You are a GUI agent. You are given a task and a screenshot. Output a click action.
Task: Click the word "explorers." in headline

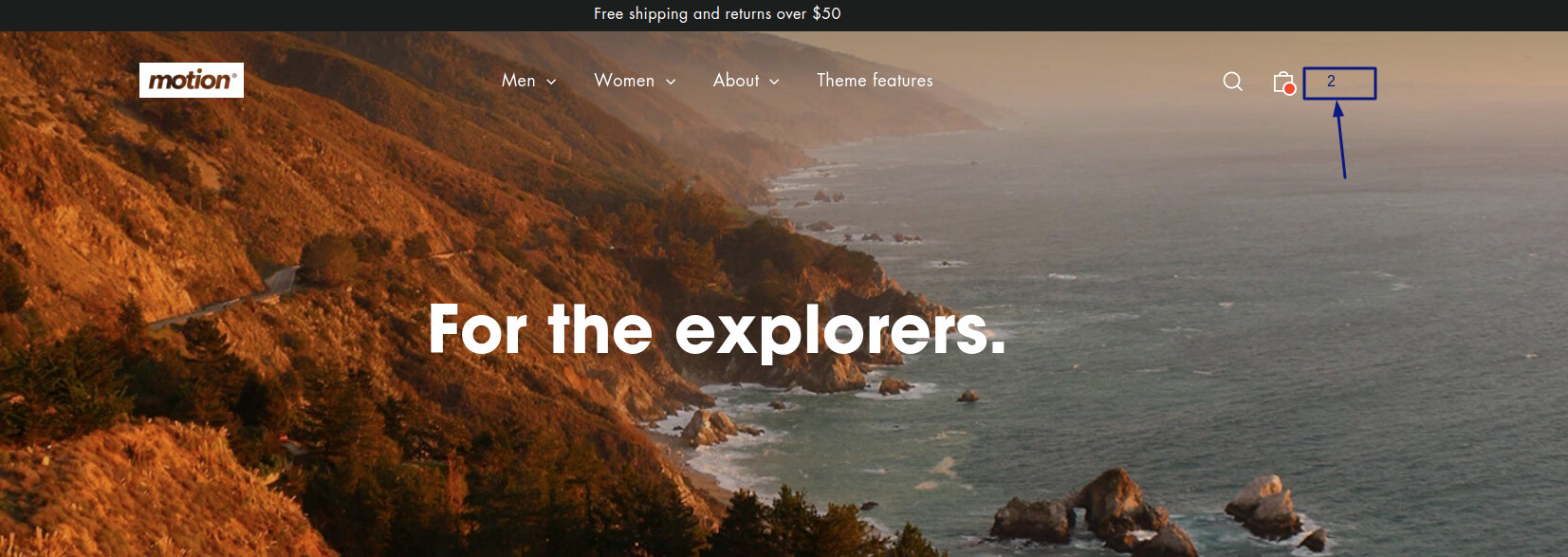point(840,332)
